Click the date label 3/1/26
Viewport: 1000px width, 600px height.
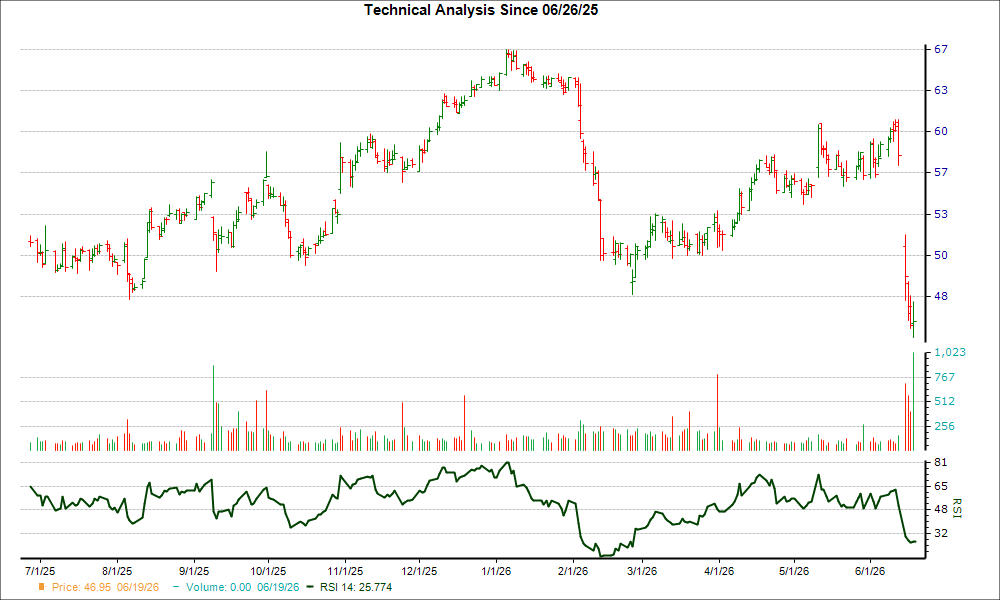coord(642,571)
